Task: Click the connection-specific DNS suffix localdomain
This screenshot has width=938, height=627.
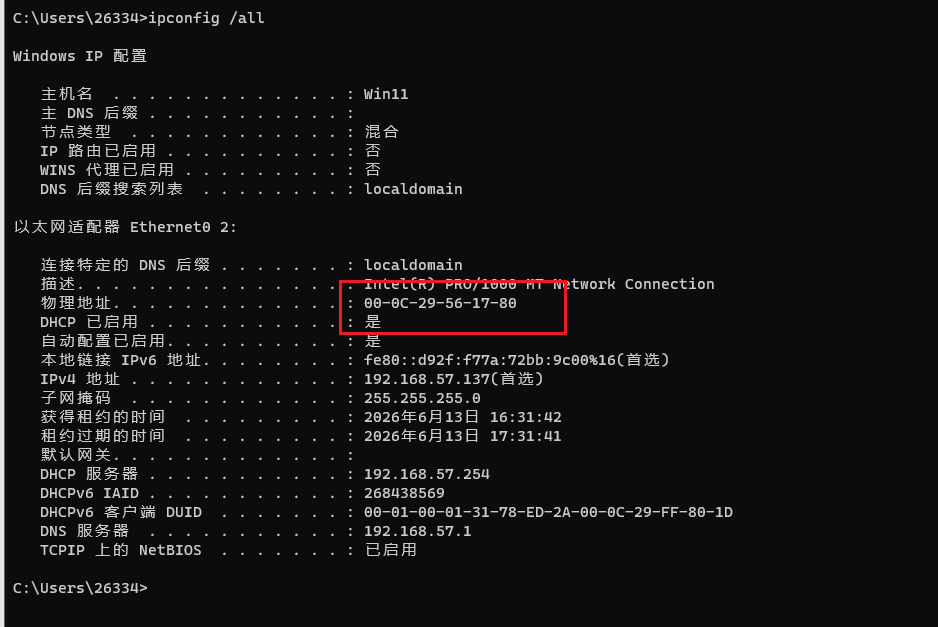Action: (x=413, y=265)
